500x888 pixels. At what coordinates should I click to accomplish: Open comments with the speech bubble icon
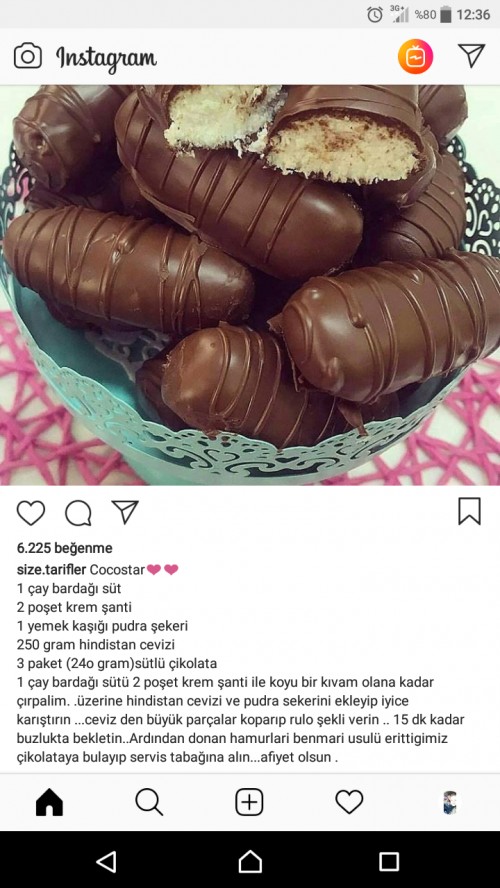[78, 513]
